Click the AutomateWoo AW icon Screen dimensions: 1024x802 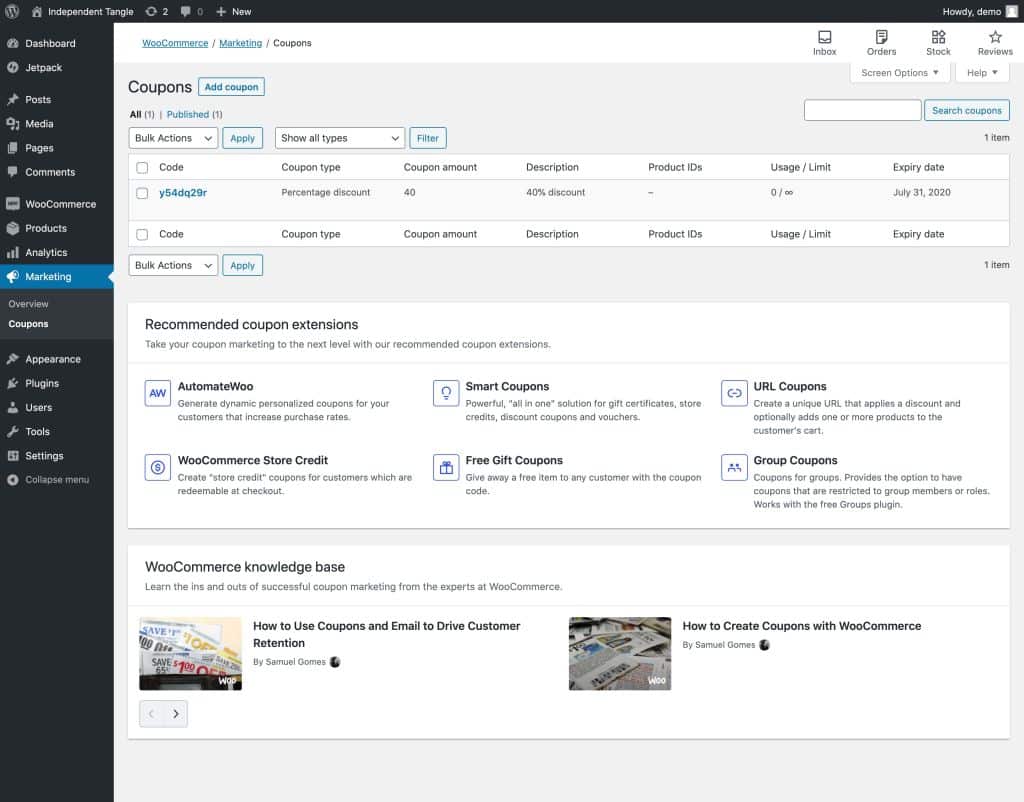coord(157,393)
